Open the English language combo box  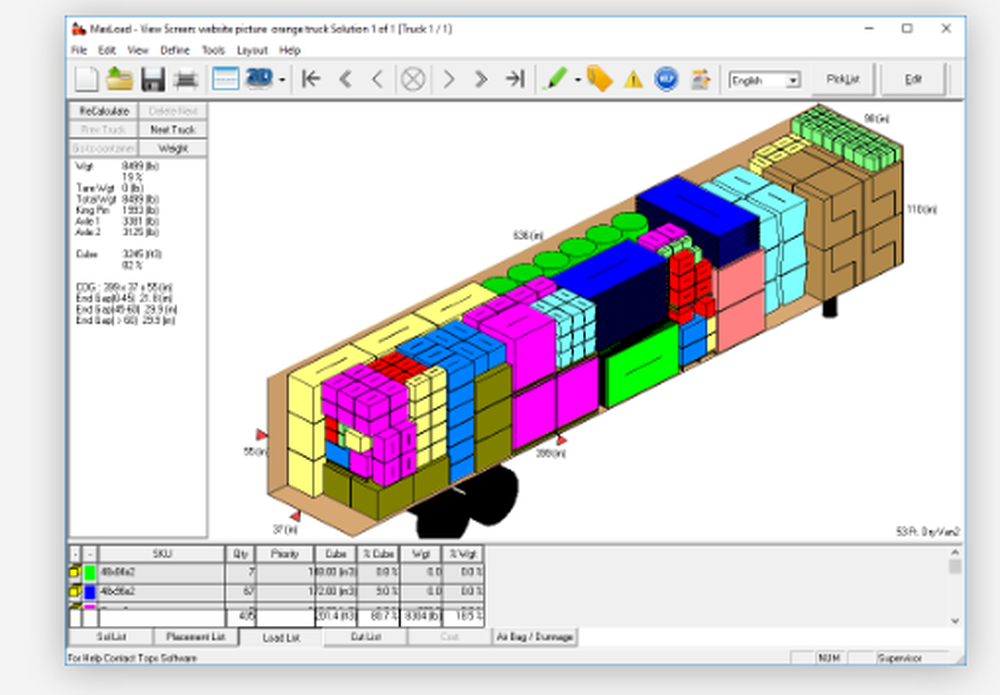pyautogui.click(x=764, y=80)
